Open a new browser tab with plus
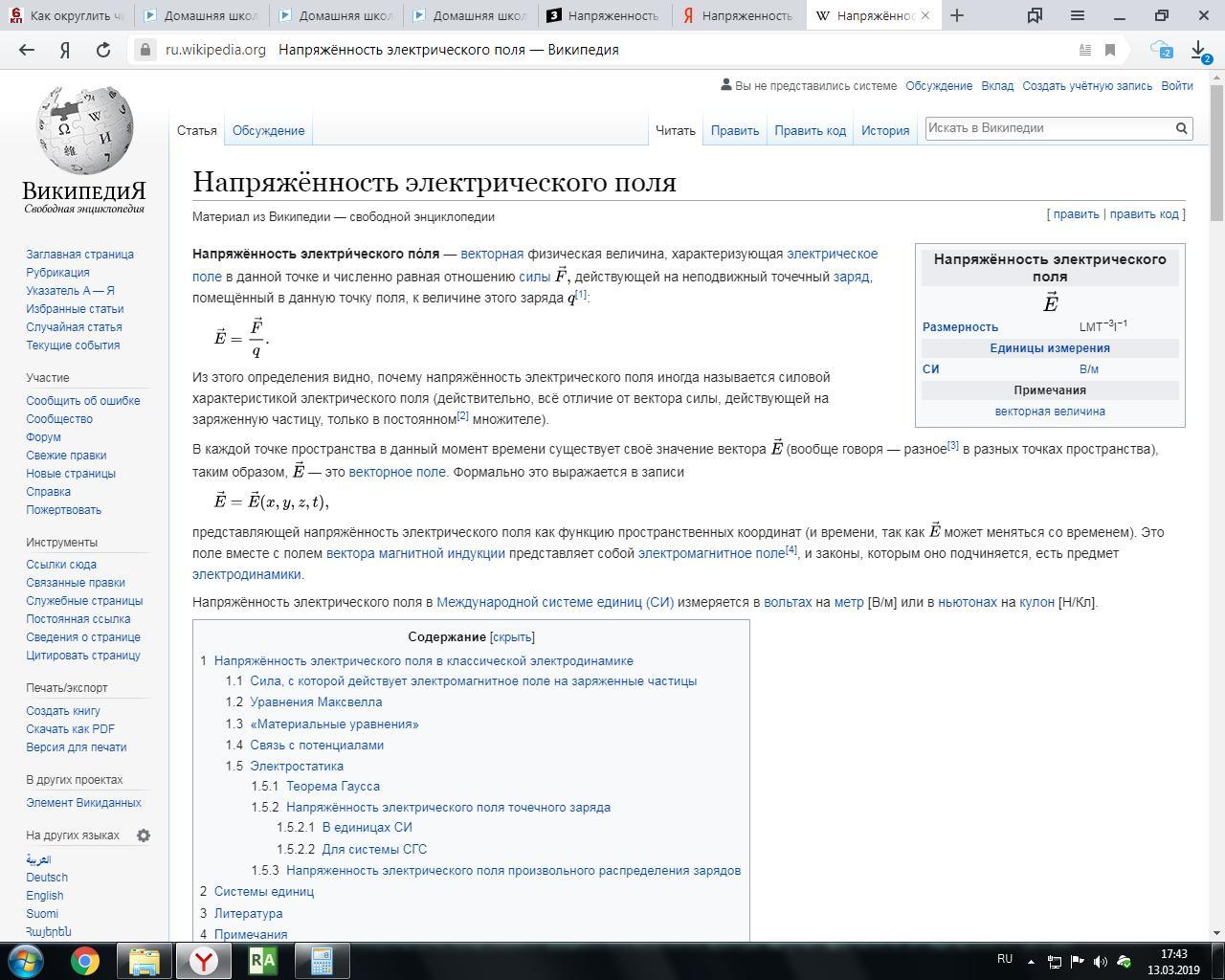The image size is (1225, 980). (956, 15)
